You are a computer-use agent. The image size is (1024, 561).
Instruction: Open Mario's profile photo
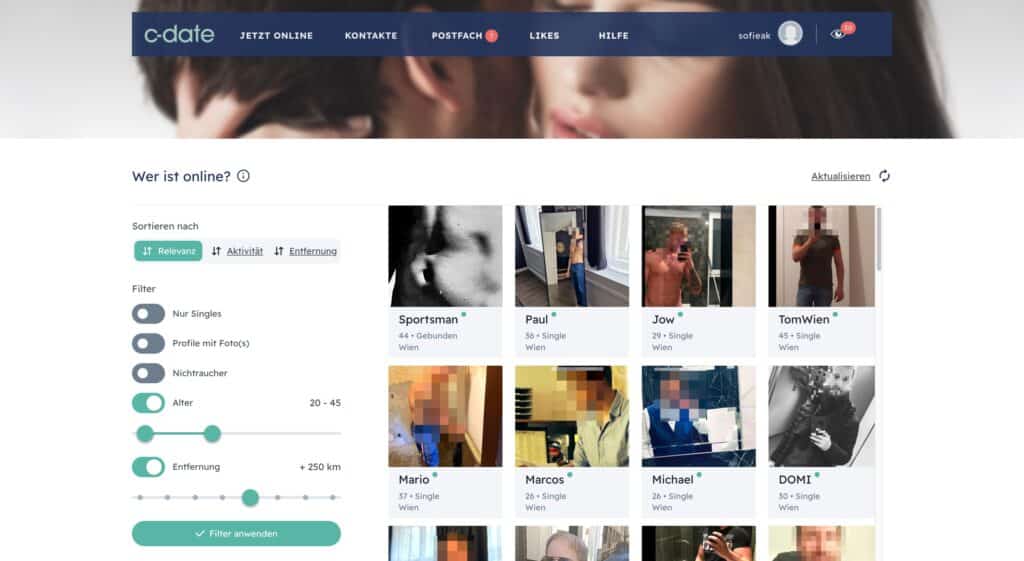point(445,416)
